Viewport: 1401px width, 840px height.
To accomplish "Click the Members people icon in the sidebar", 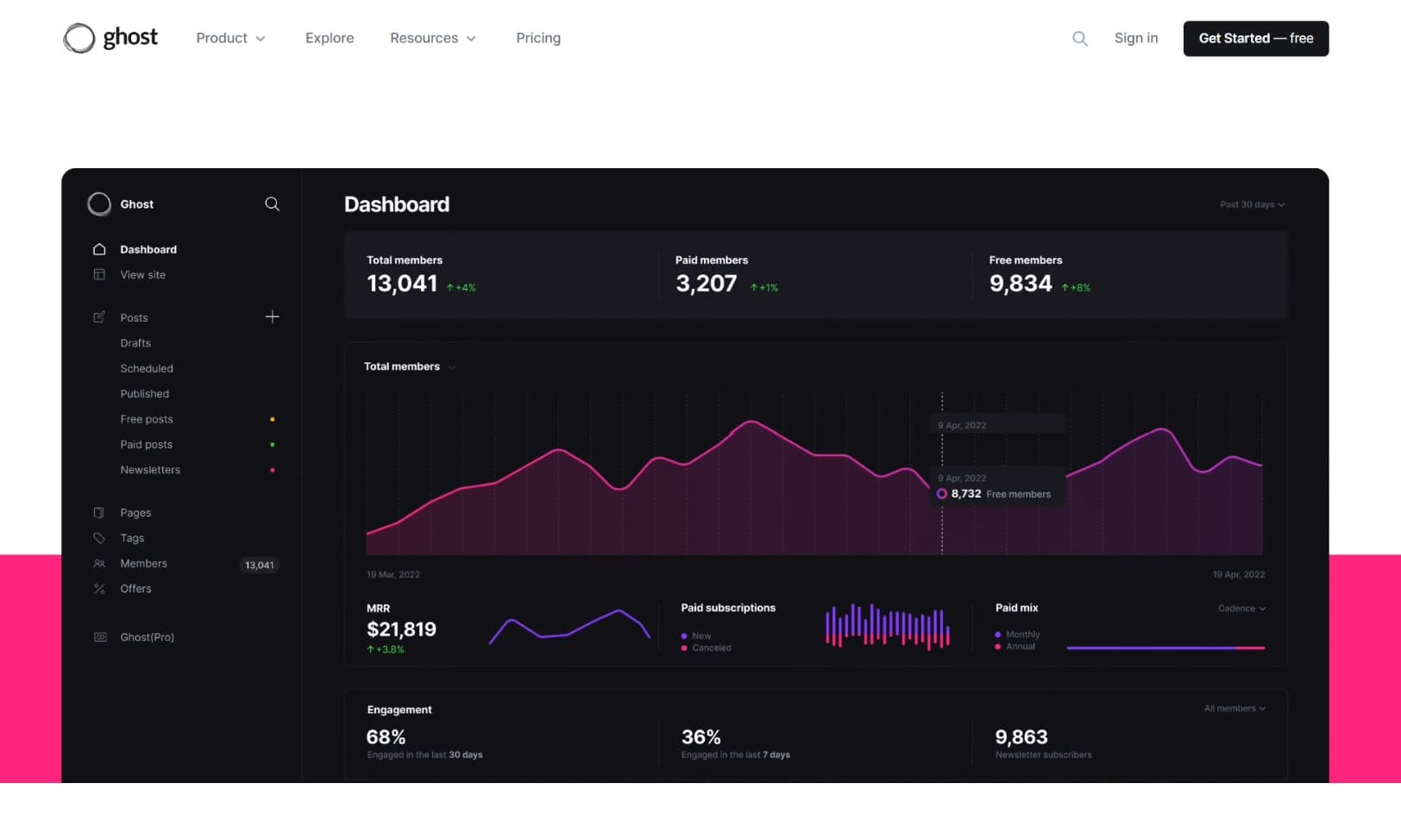I will [x=99, y=564].
